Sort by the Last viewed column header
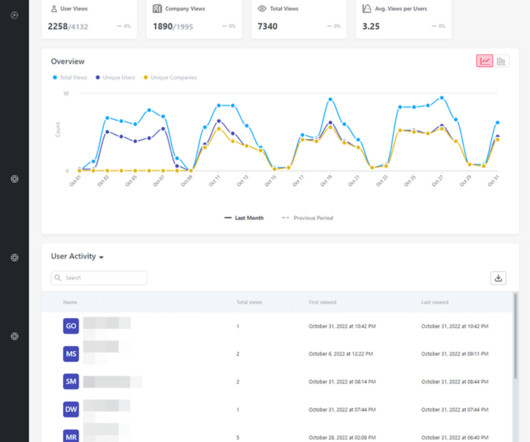Viewport: 530px width, 442px height. pyautogui.click(x=435, y=302)
